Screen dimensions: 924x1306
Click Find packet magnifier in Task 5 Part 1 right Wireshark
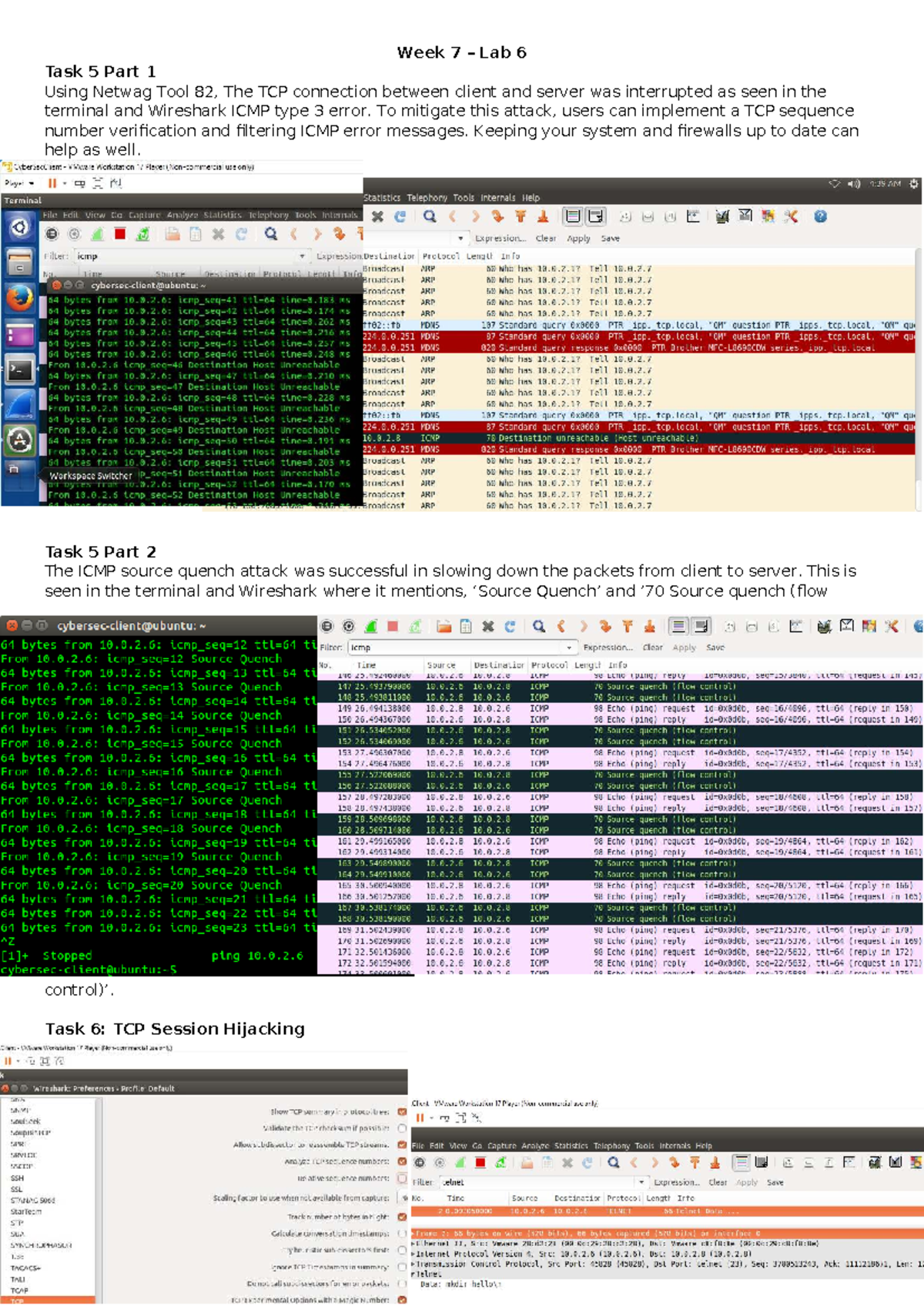[x=430, y=217]
